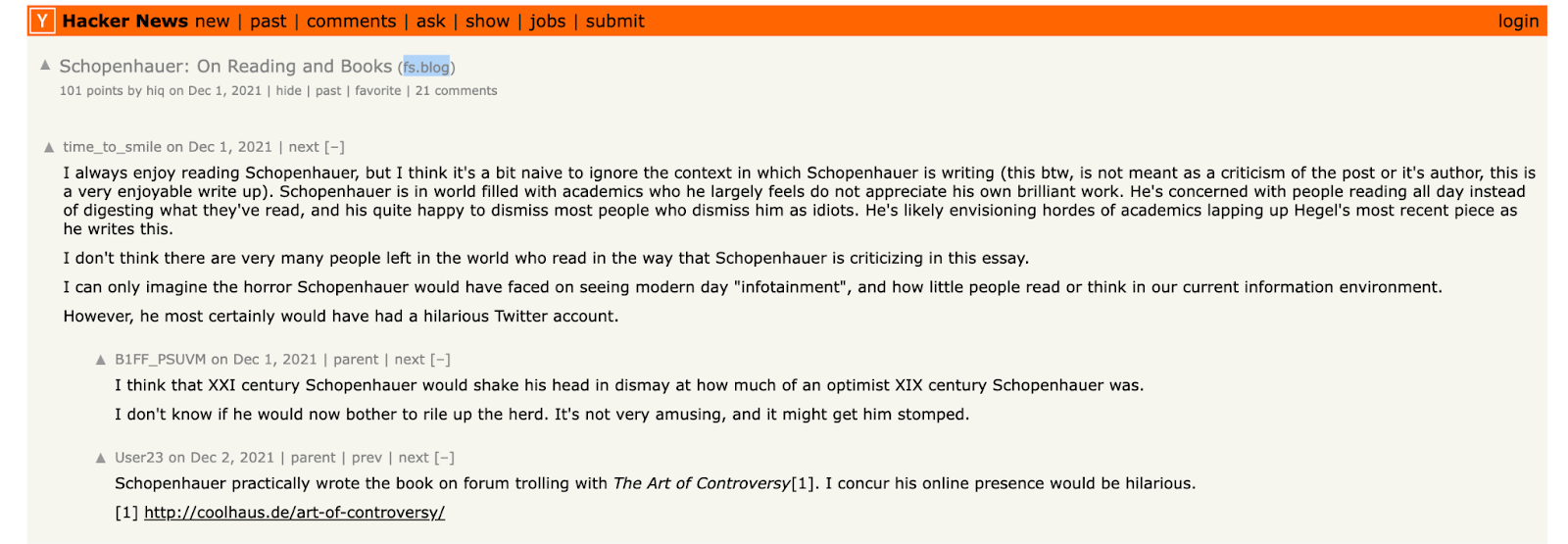Viewport: 1568px width, 544px height.
Task: Open the fs.blog domain link
Action: 426,68
